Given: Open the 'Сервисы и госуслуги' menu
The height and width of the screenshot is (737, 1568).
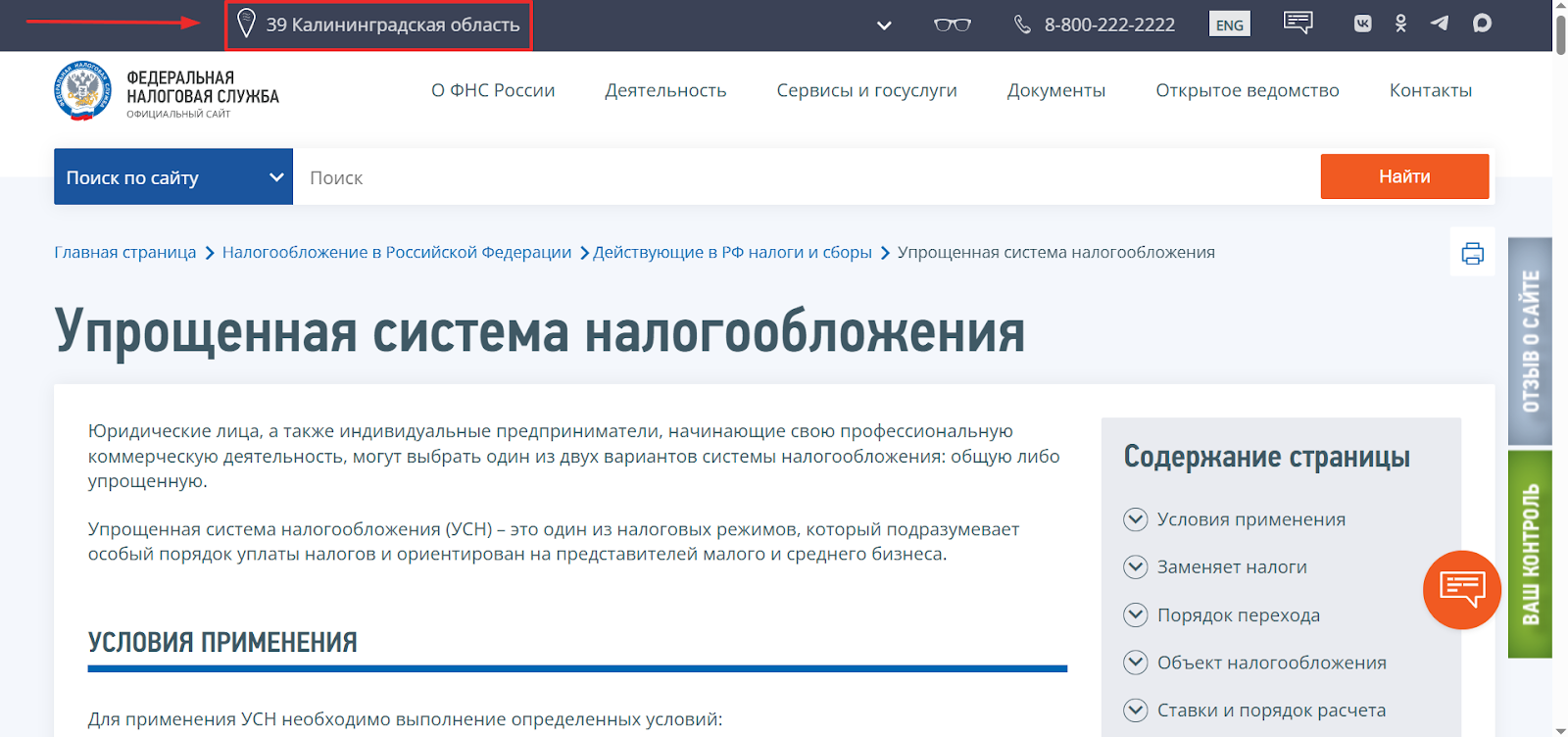Looking at the screenshot, I should [866, 90].
